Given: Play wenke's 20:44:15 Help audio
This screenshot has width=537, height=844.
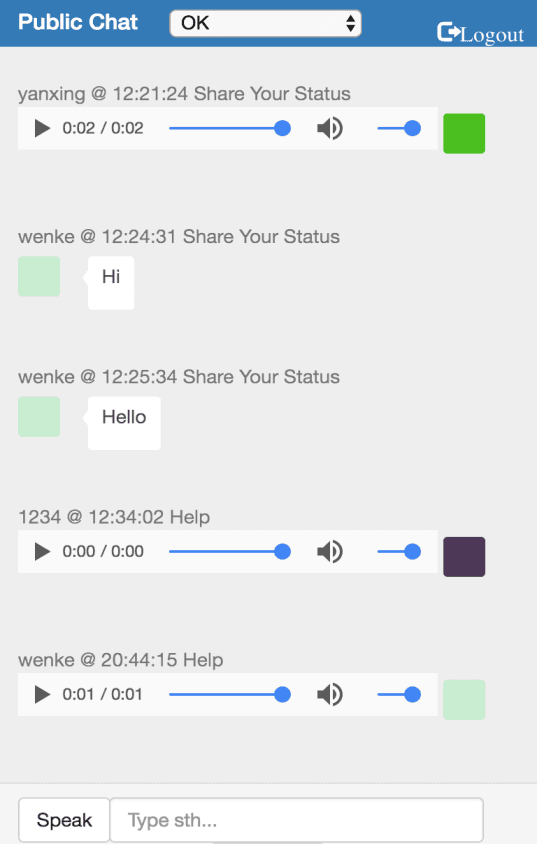Looking at the screenshot, I should pyautogui.click(x=43, y=694).
